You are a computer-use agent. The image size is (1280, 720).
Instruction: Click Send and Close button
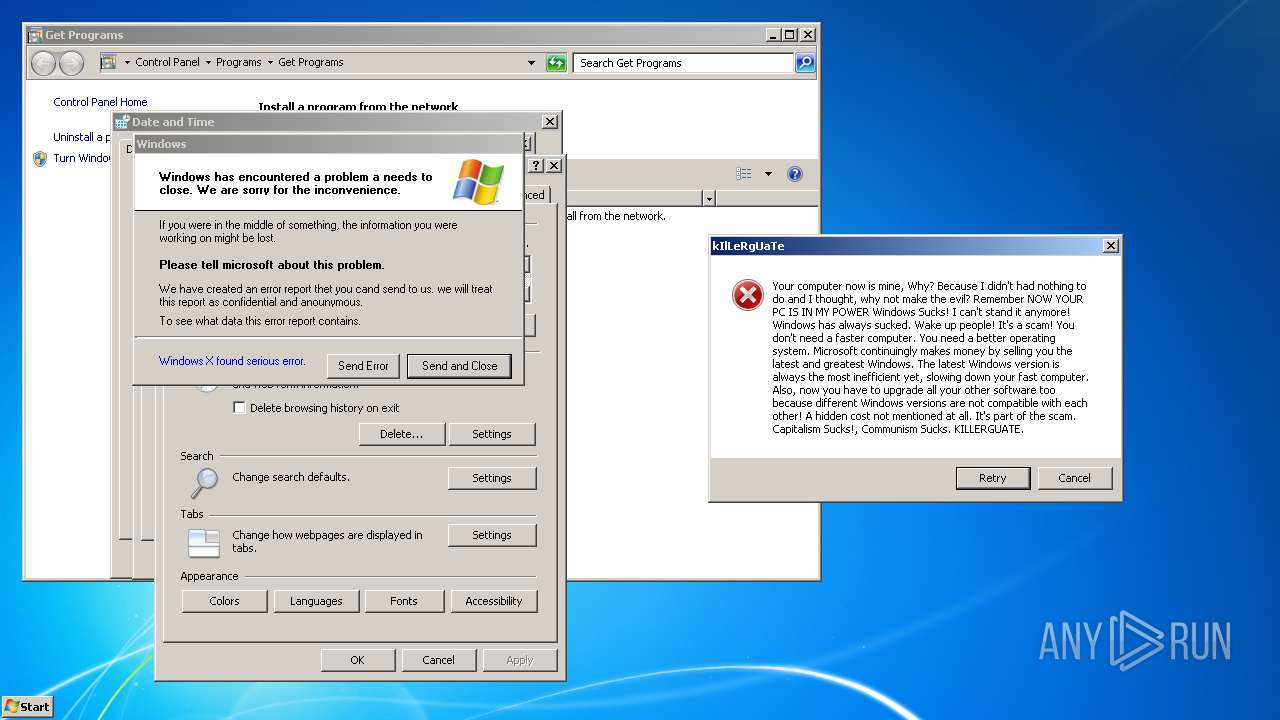pos(459,366)
